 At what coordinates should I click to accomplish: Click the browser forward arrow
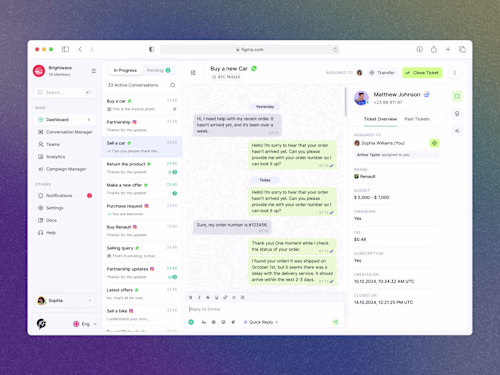[91, 49]
